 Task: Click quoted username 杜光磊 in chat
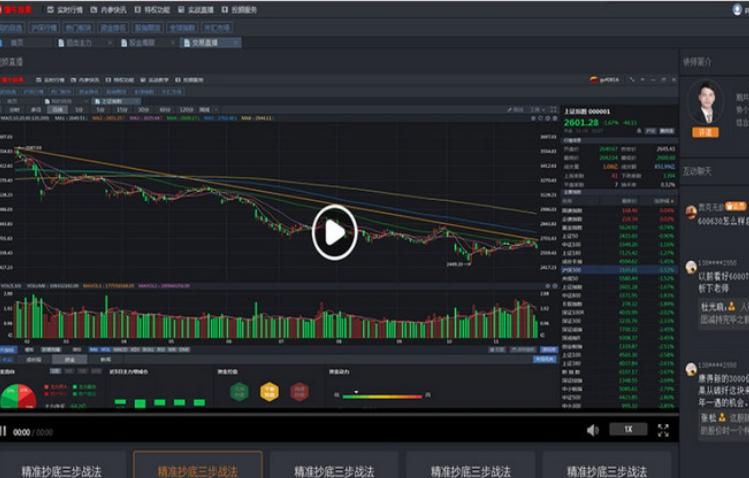click(713, 306)
